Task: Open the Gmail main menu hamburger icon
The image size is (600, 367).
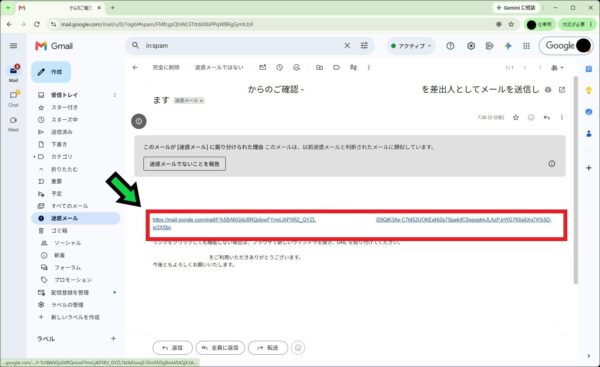Action: point(13,46)
